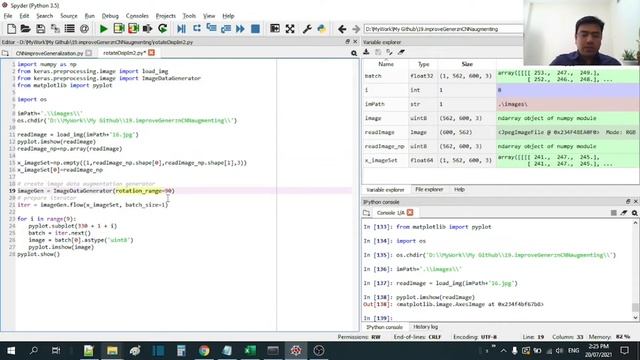
Task: Continue execution debug icon
Action: point(240,29)
